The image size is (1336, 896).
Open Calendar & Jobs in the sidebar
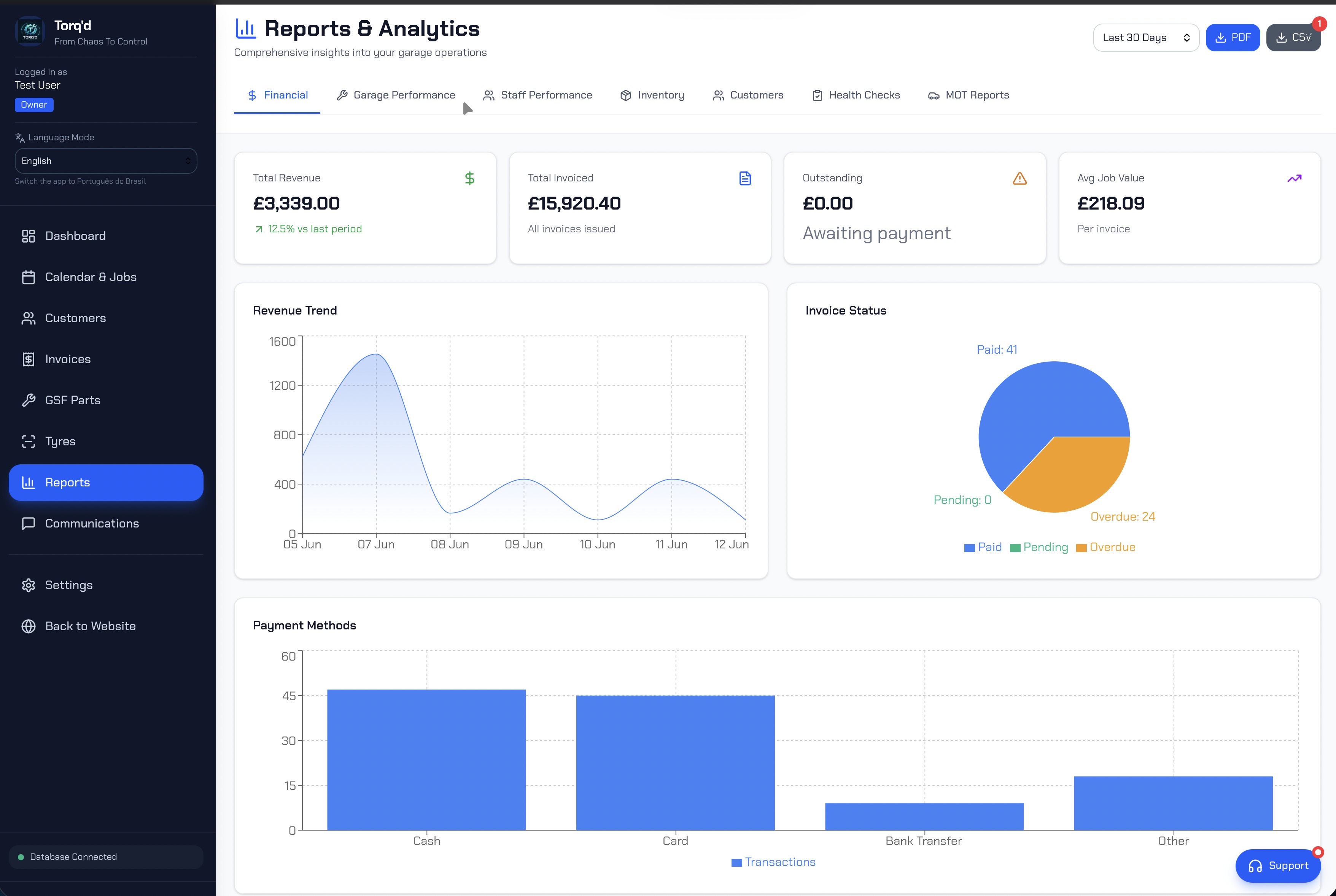pyautogui.click(x=106, y=277)
